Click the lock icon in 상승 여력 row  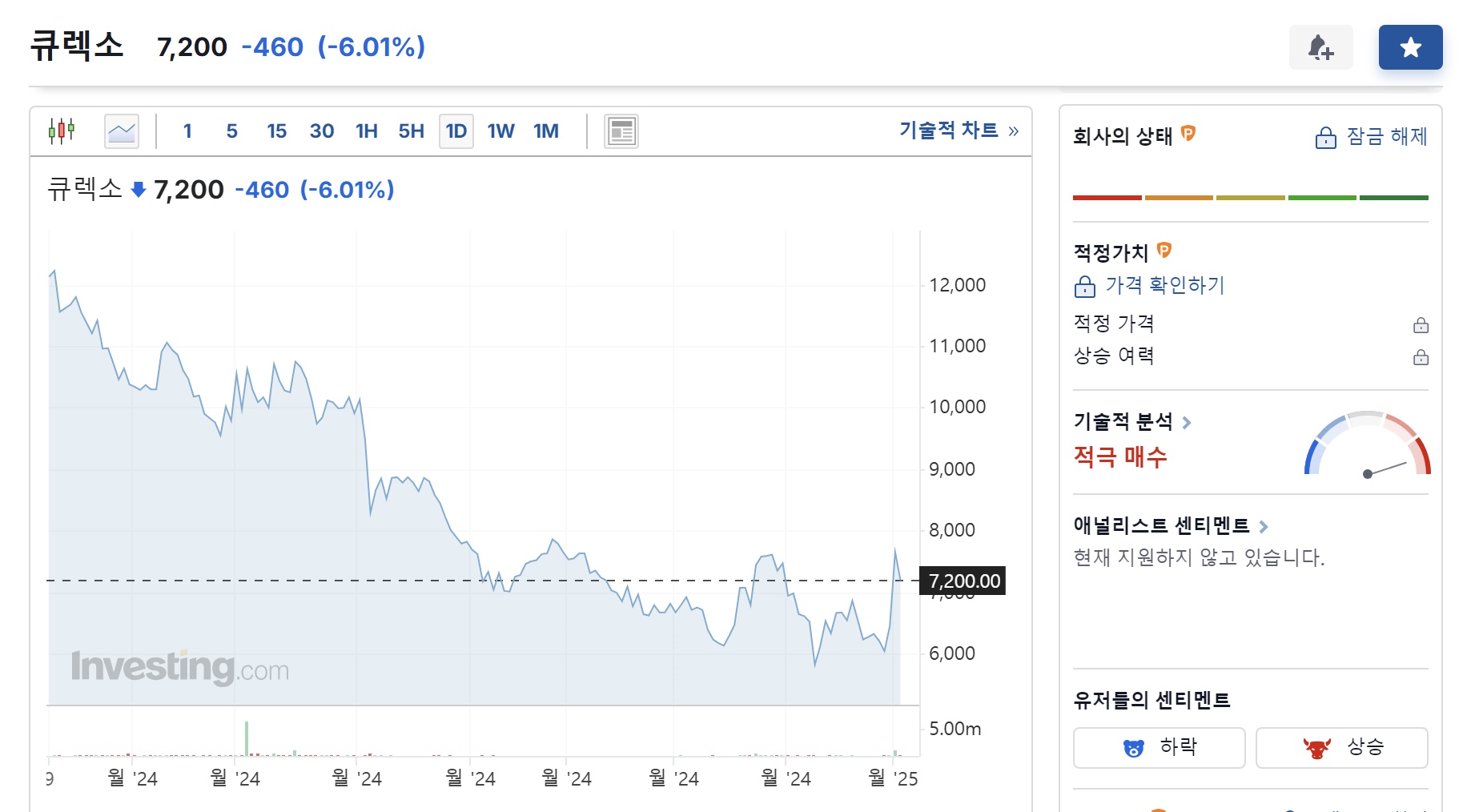click(x=1421, y=356)
